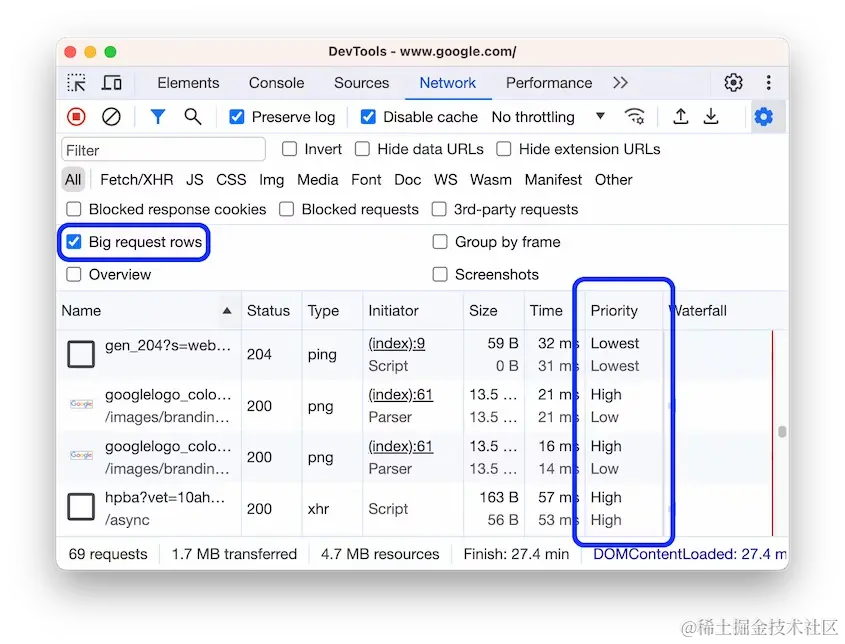The image size is (845, 644).
Task: Filter by CSS requests
Action: tap(231, 179)
